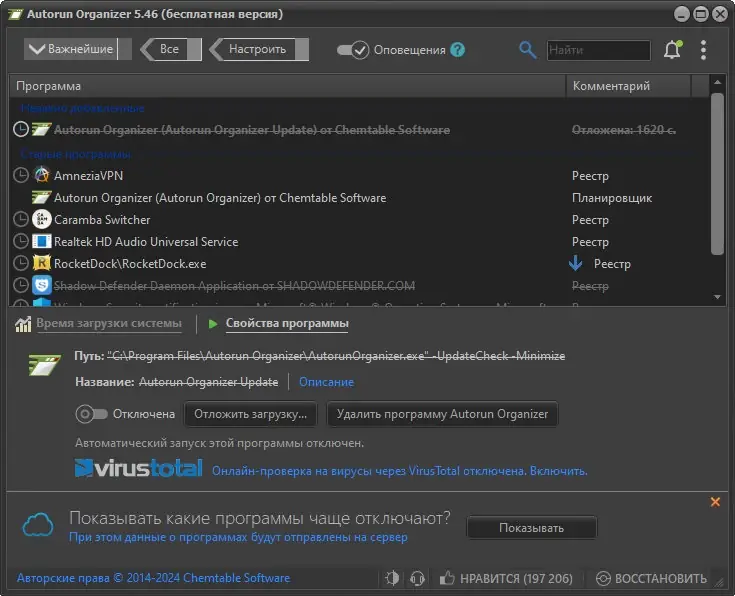735x596 pixels.
Task: Open the data-sent-to-server info link
Action: pyautogui.click(x=238, y=537)
